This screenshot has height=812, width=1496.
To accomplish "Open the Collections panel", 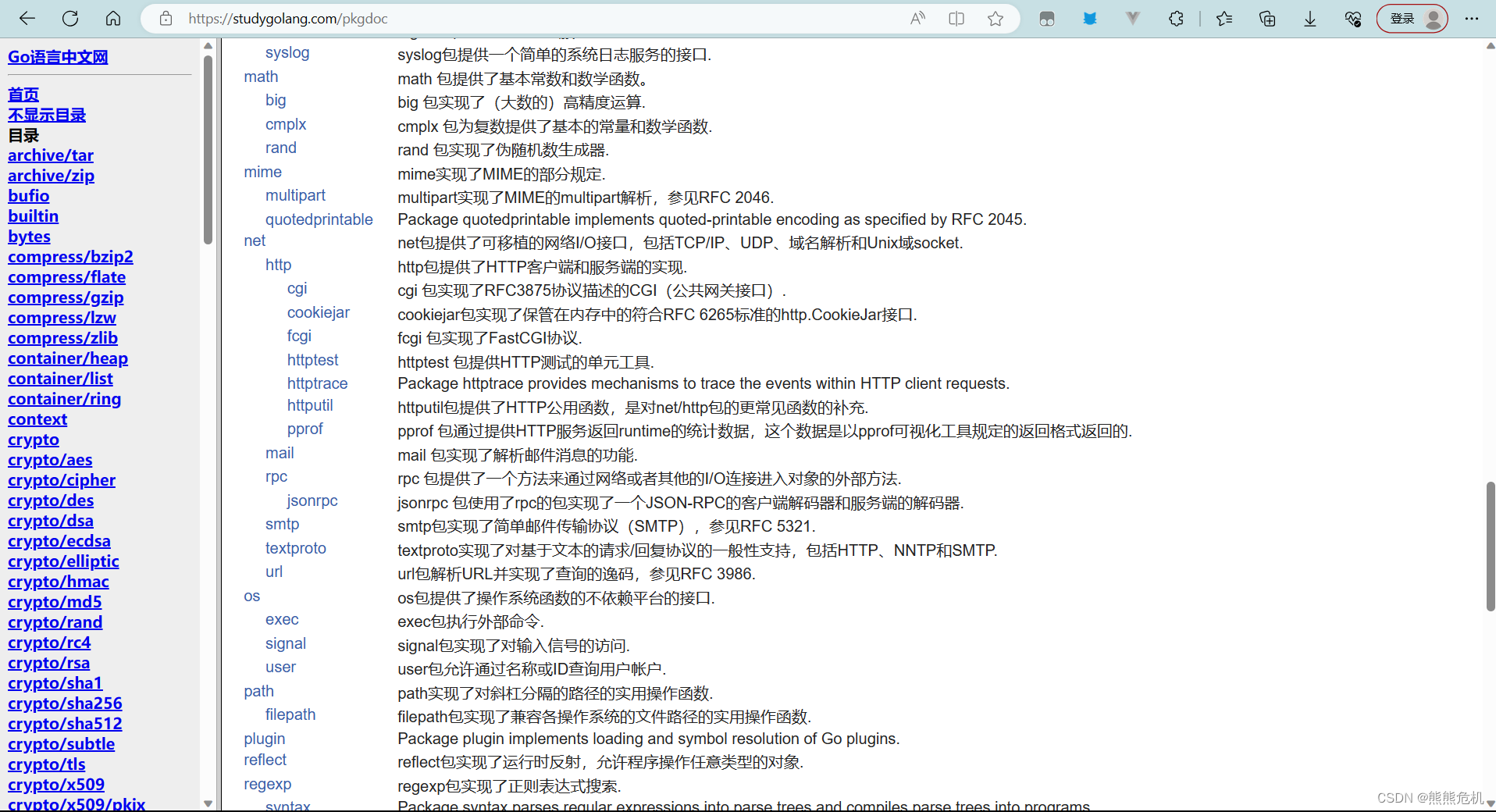I will 1267,19.
